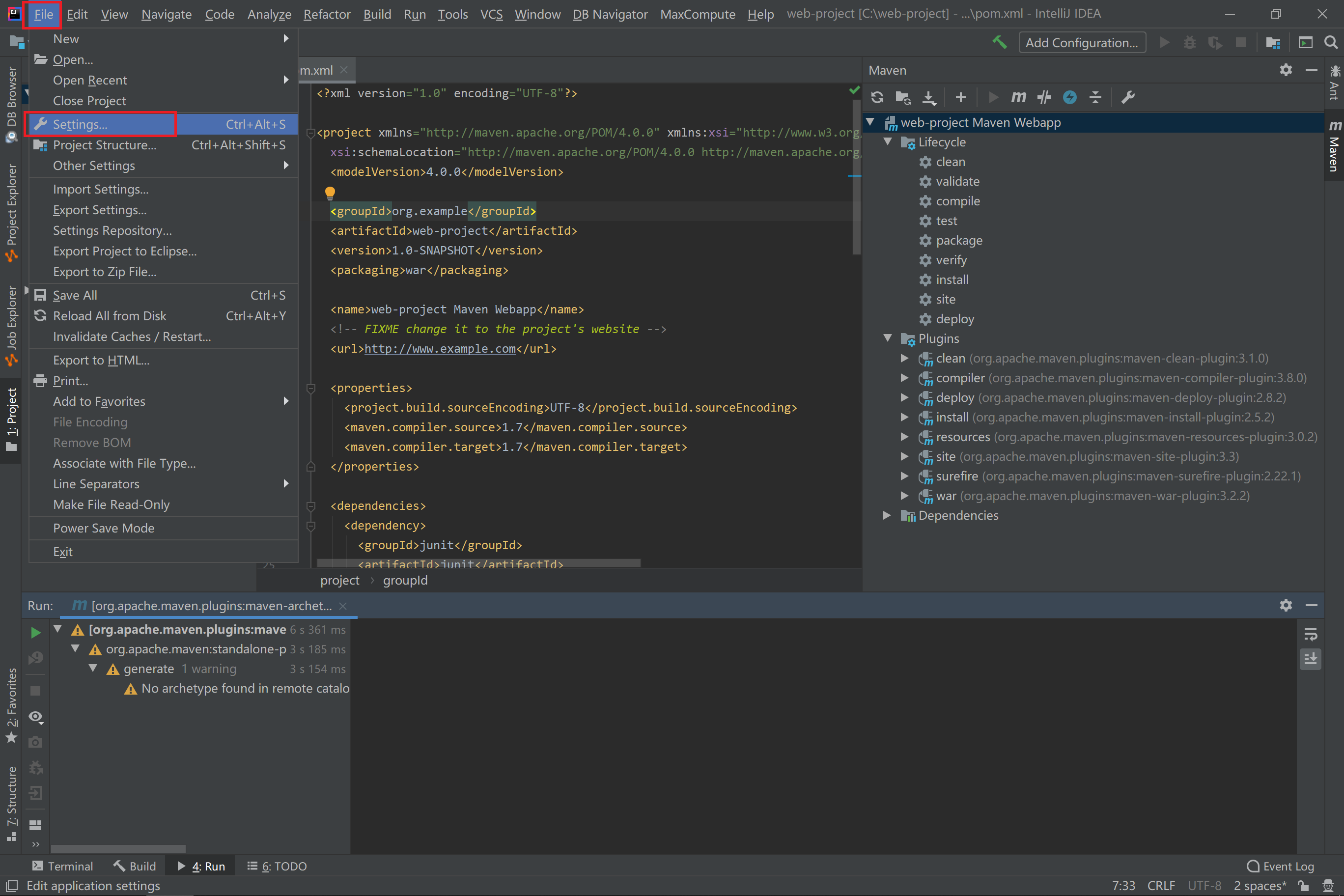Toggle Skip Tests mode lightning icon
Image resolution: width=1344 pixels, height=896 pixels.
[1070, 97]
